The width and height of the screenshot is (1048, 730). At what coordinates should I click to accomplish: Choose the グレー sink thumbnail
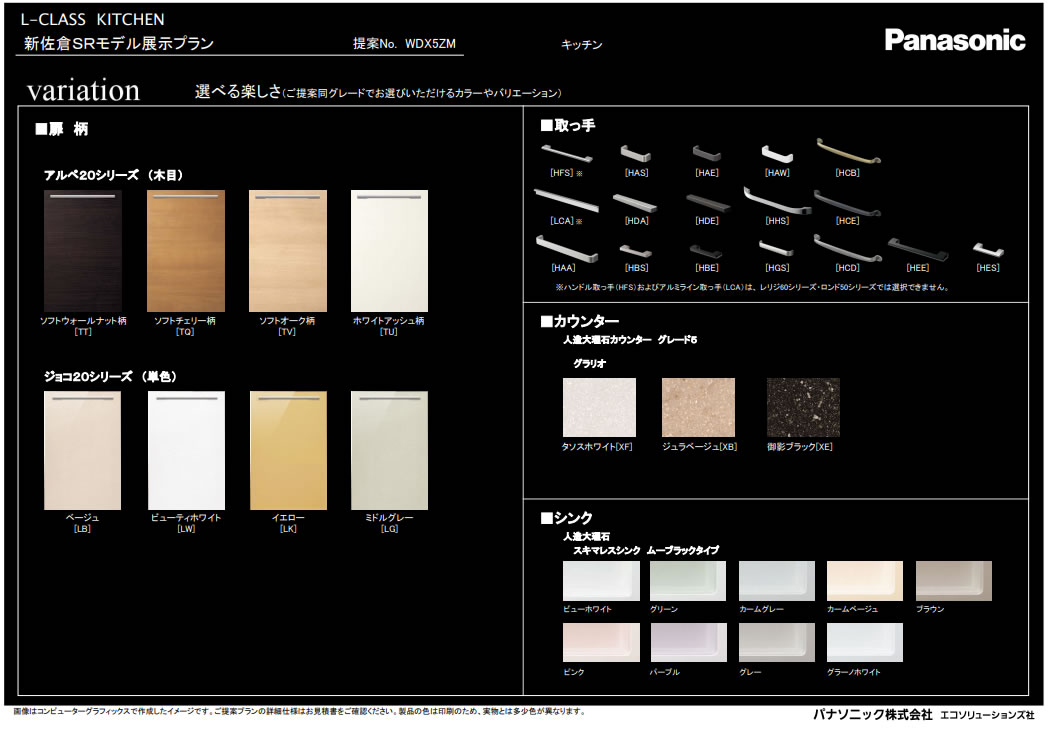click(x=777, y=643)
